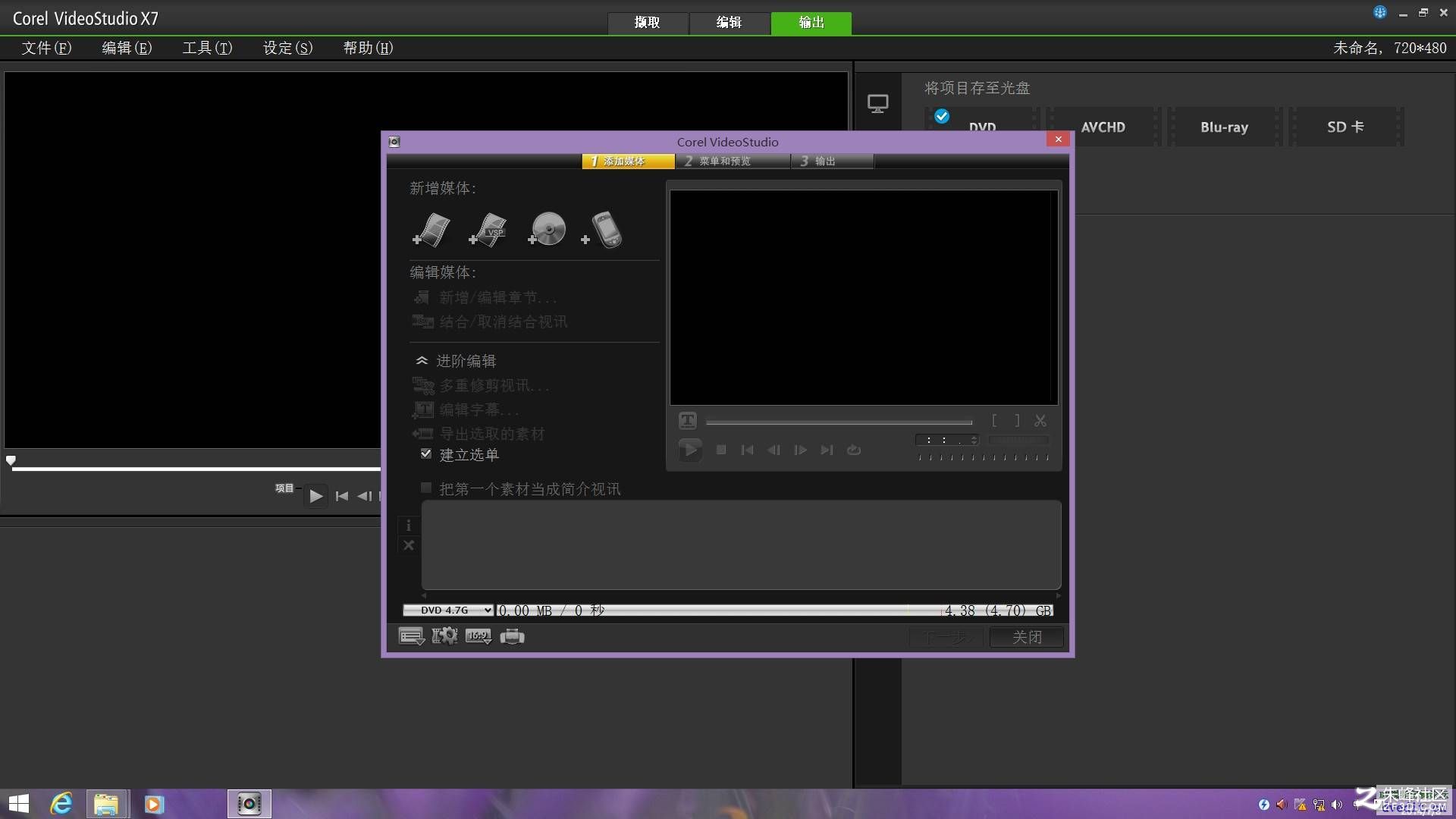Open the Capture tab in main window

coord(647,23)
